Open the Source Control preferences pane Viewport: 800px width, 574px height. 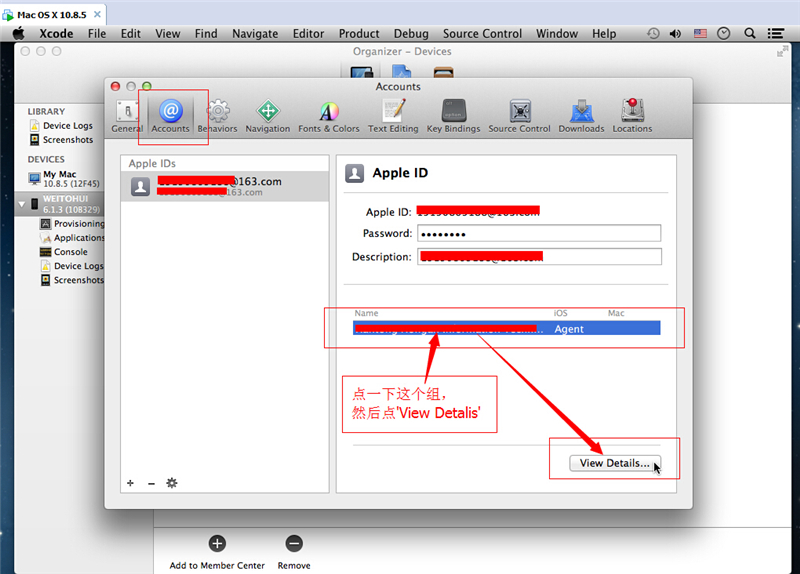pos(519,116)
